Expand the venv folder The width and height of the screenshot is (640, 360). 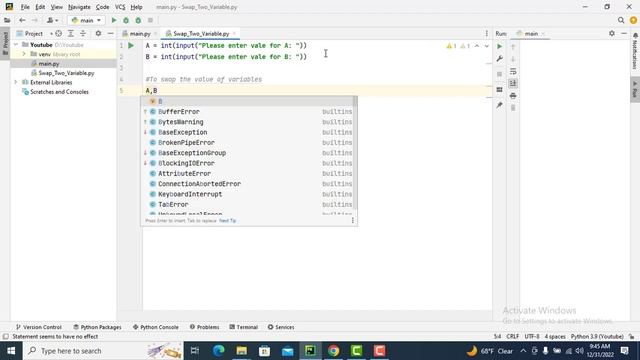pyautogui.click(x=24, y=54)
